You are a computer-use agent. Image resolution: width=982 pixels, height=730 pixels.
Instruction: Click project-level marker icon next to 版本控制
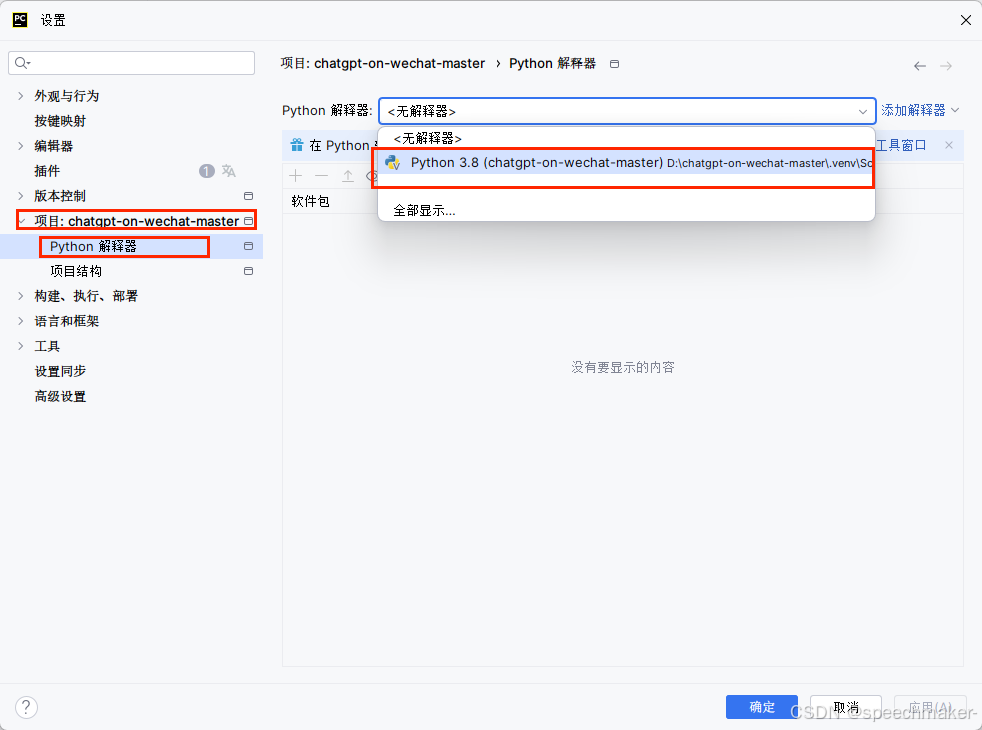pyautogui.click(x=249, y=196)
